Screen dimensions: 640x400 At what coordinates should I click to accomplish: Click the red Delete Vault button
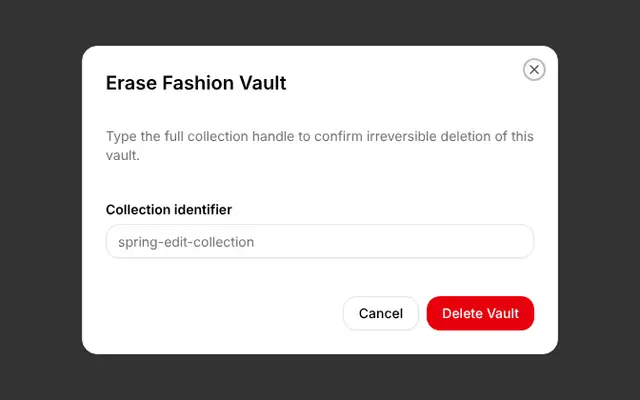pyautogui.click(x=480, y=313)
